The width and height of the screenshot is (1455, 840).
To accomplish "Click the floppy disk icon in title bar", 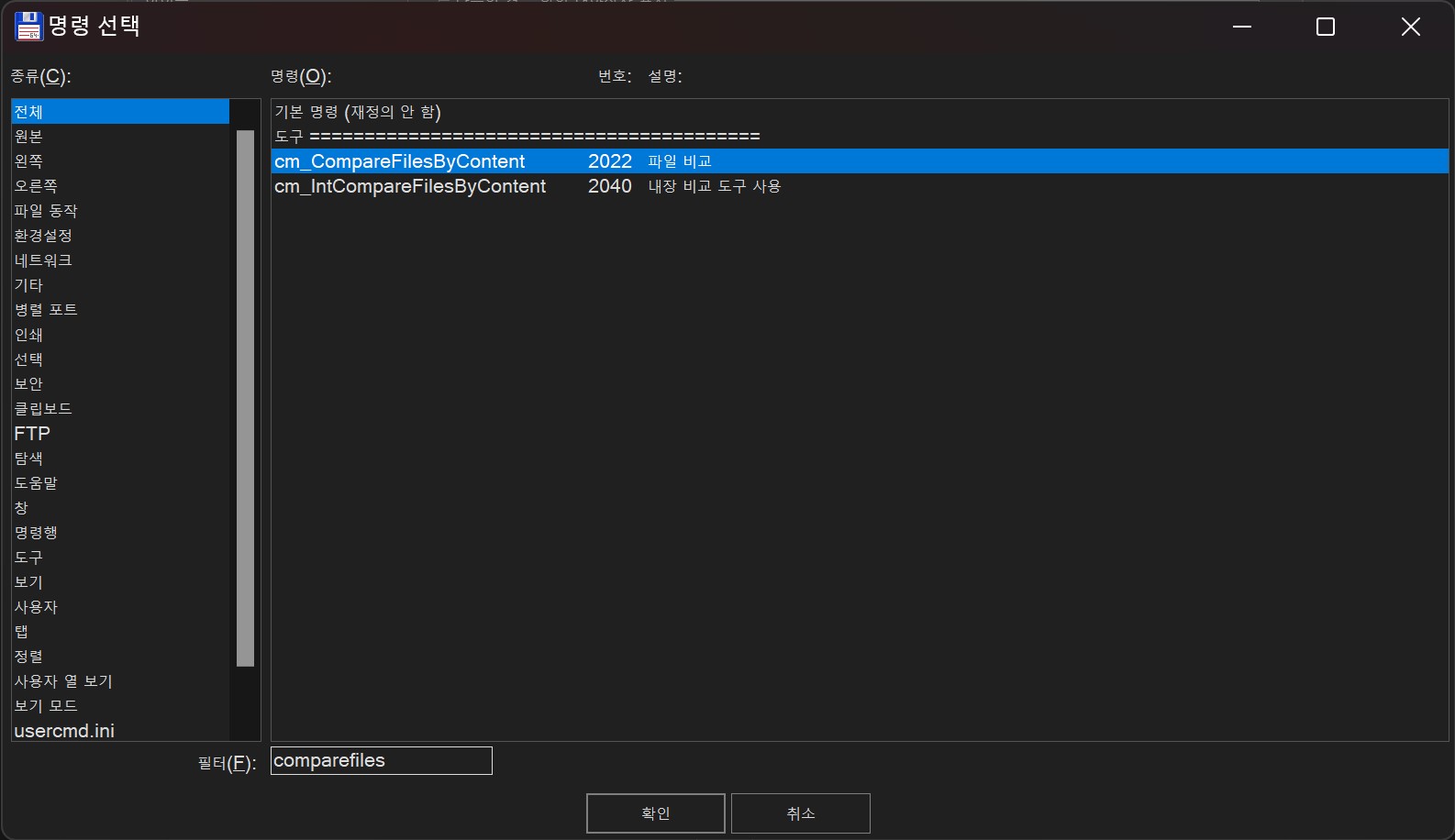I will pyautogui.click(x=28, y=27).
